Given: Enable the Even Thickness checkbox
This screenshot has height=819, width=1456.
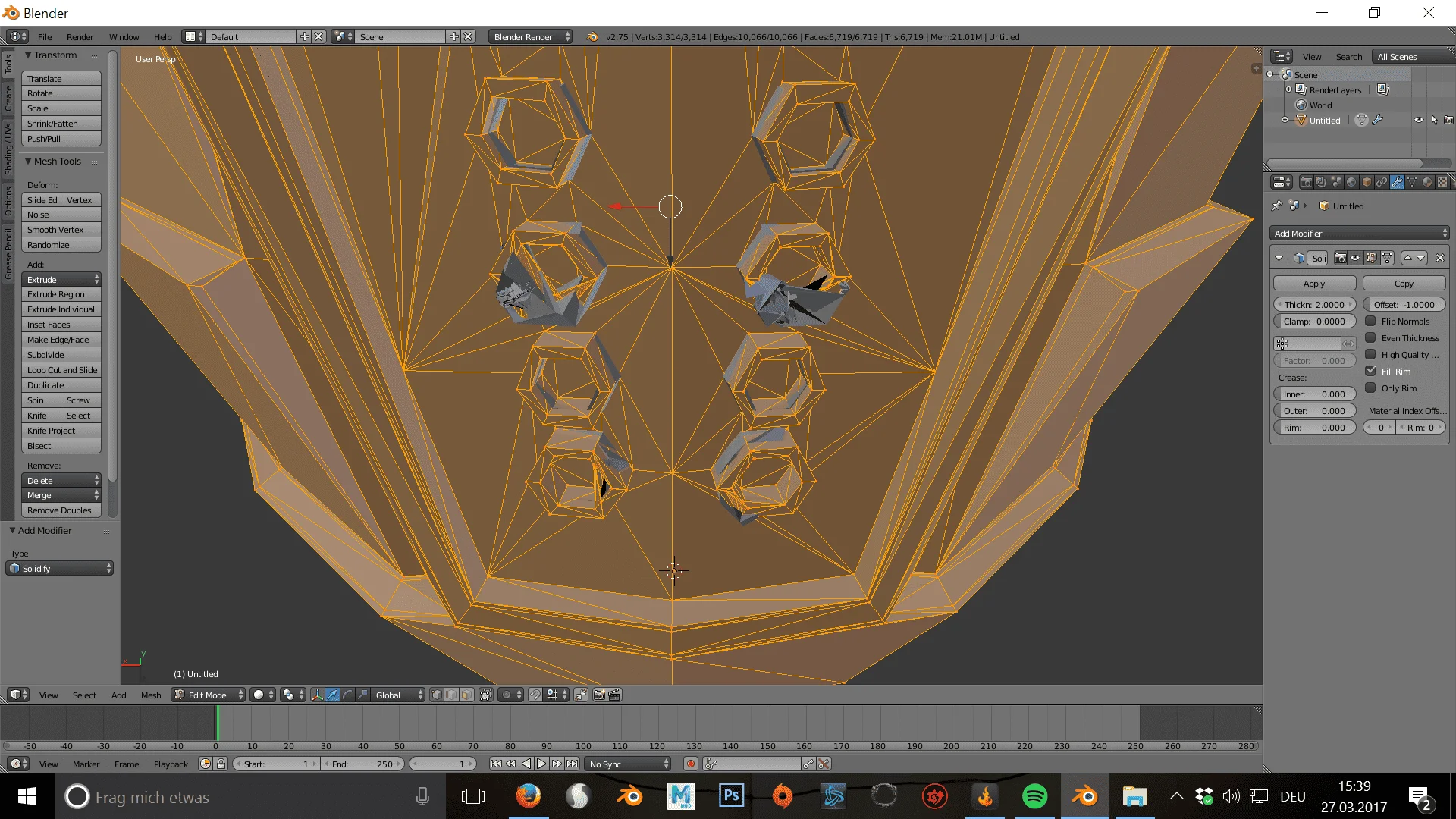Looking at the screenshot, I should 1371,338.
